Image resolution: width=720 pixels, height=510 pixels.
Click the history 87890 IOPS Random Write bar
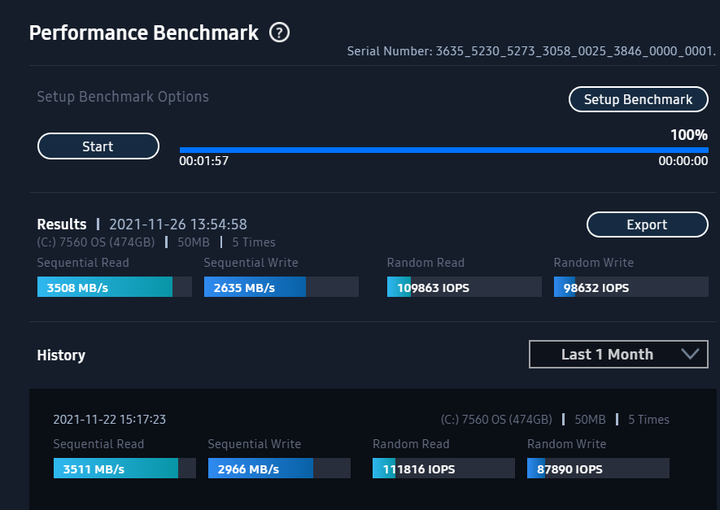(x=598, y=468)
